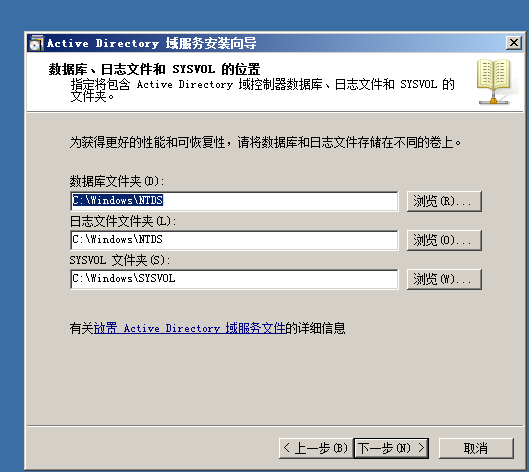Browse for SYSVOL folder with 浏览(W)
Screen dimensions: 529x472
(444, 279)
